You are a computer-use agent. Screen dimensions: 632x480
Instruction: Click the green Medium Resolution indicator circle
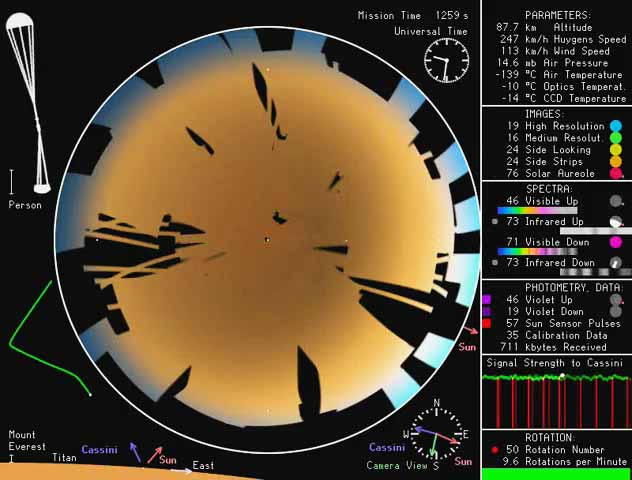[615, 138]
